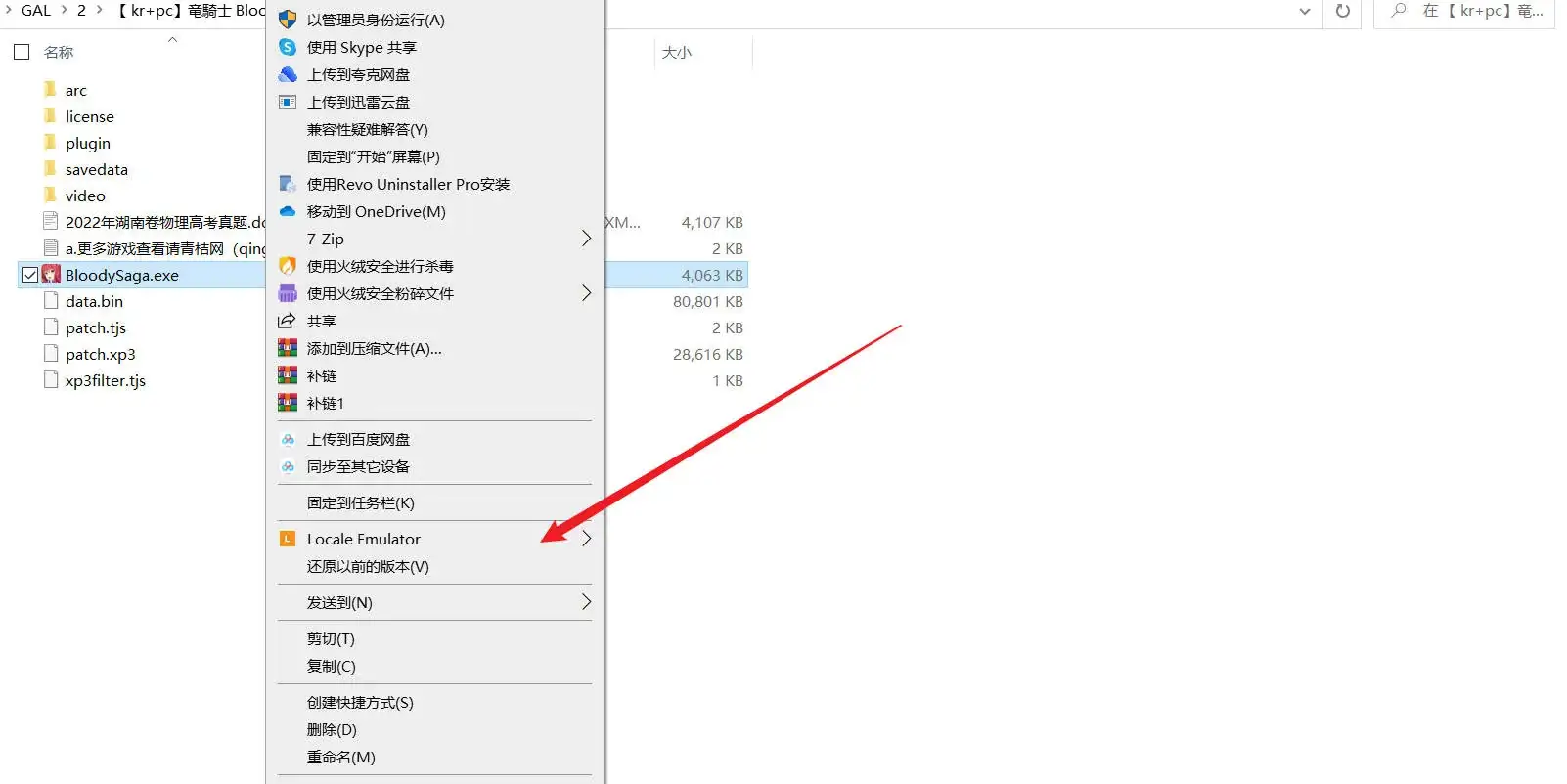Click the license folder icon
Viewport: 1567px width, 784px height.
click(x=50, y=115)
